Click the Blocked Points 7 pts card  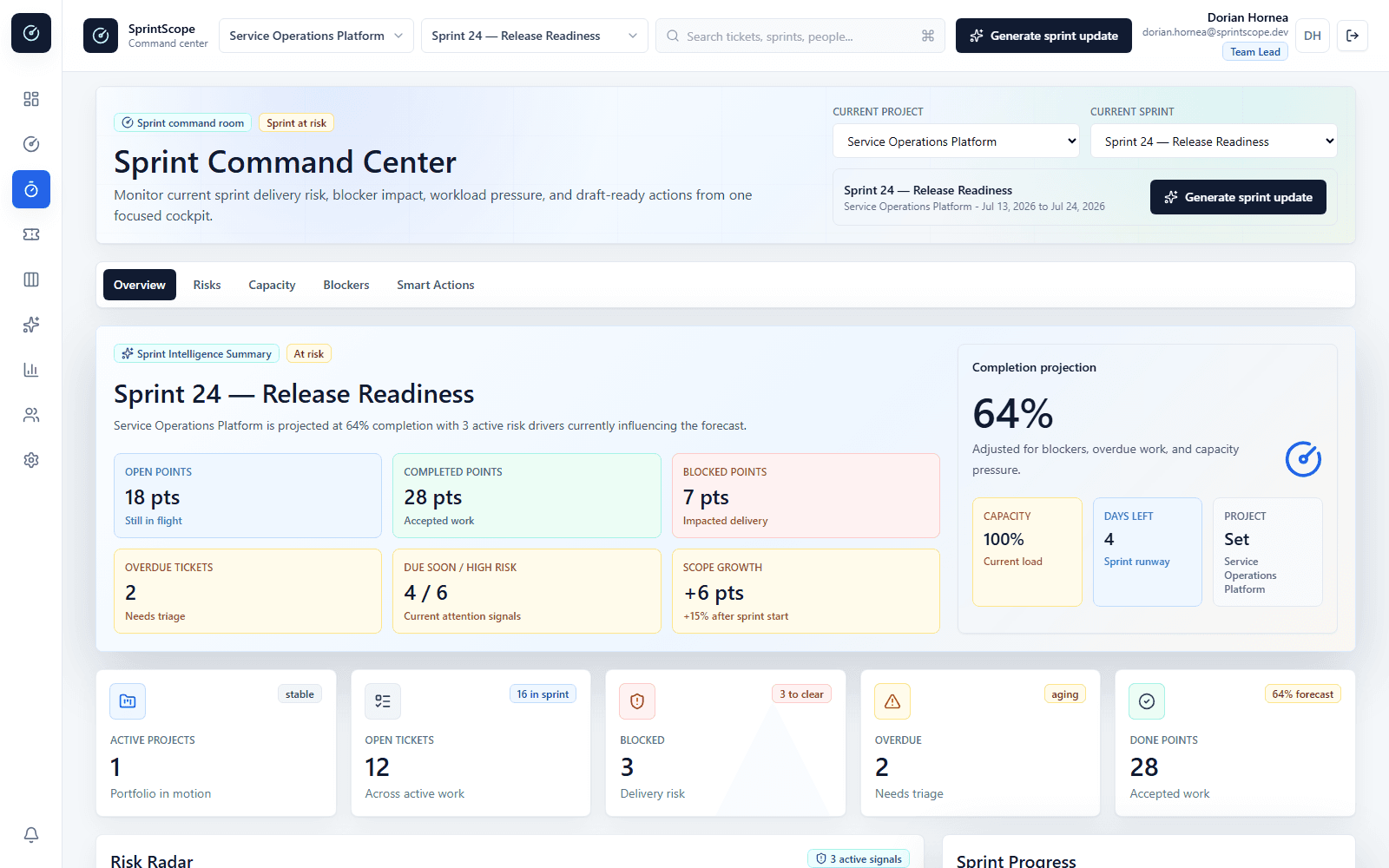pyautogui.click(x=806, y=496)
